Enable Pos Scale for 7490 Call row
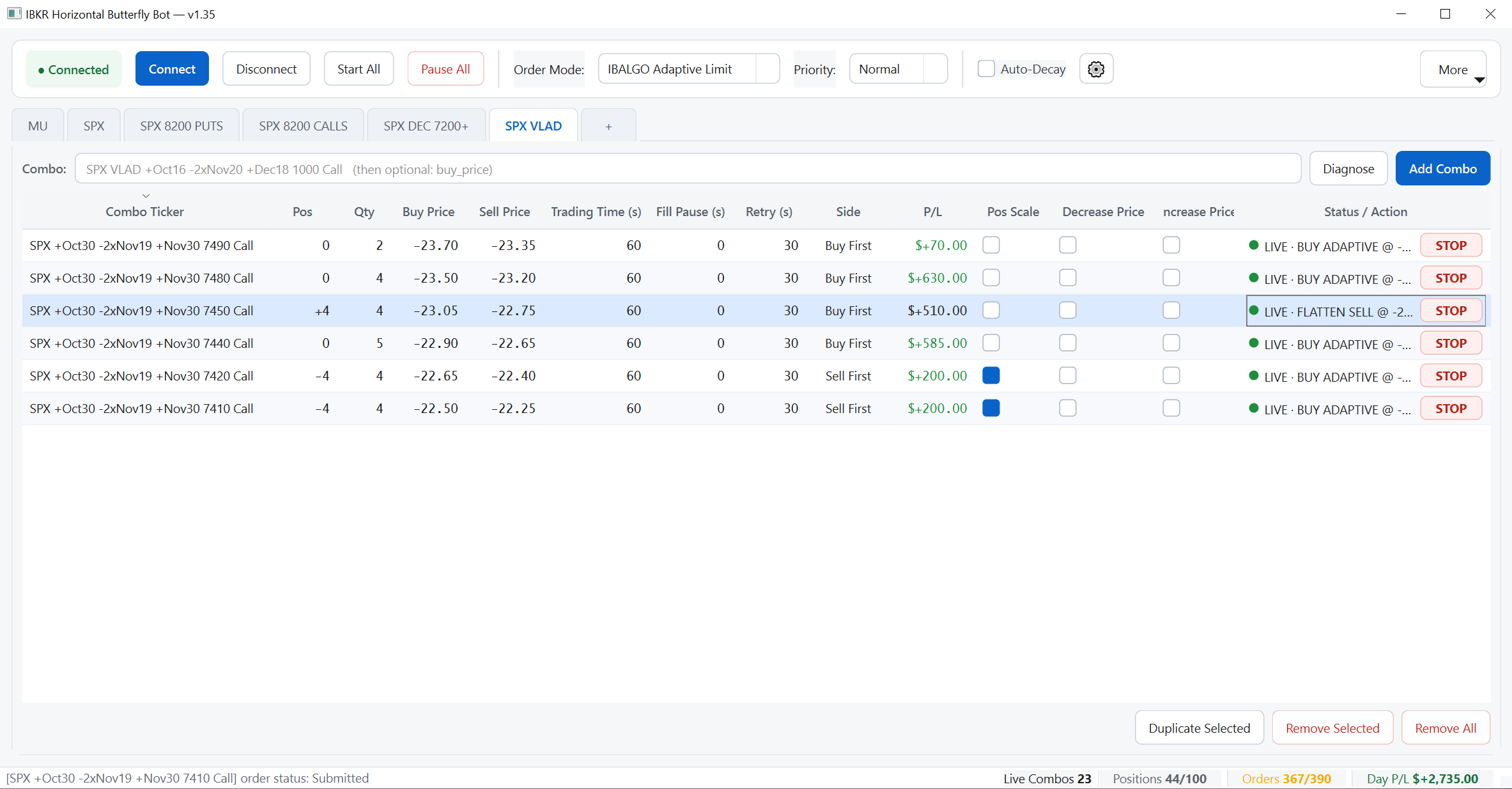The height and width of the screenshot is (789, 1512). tap(991, 245)
